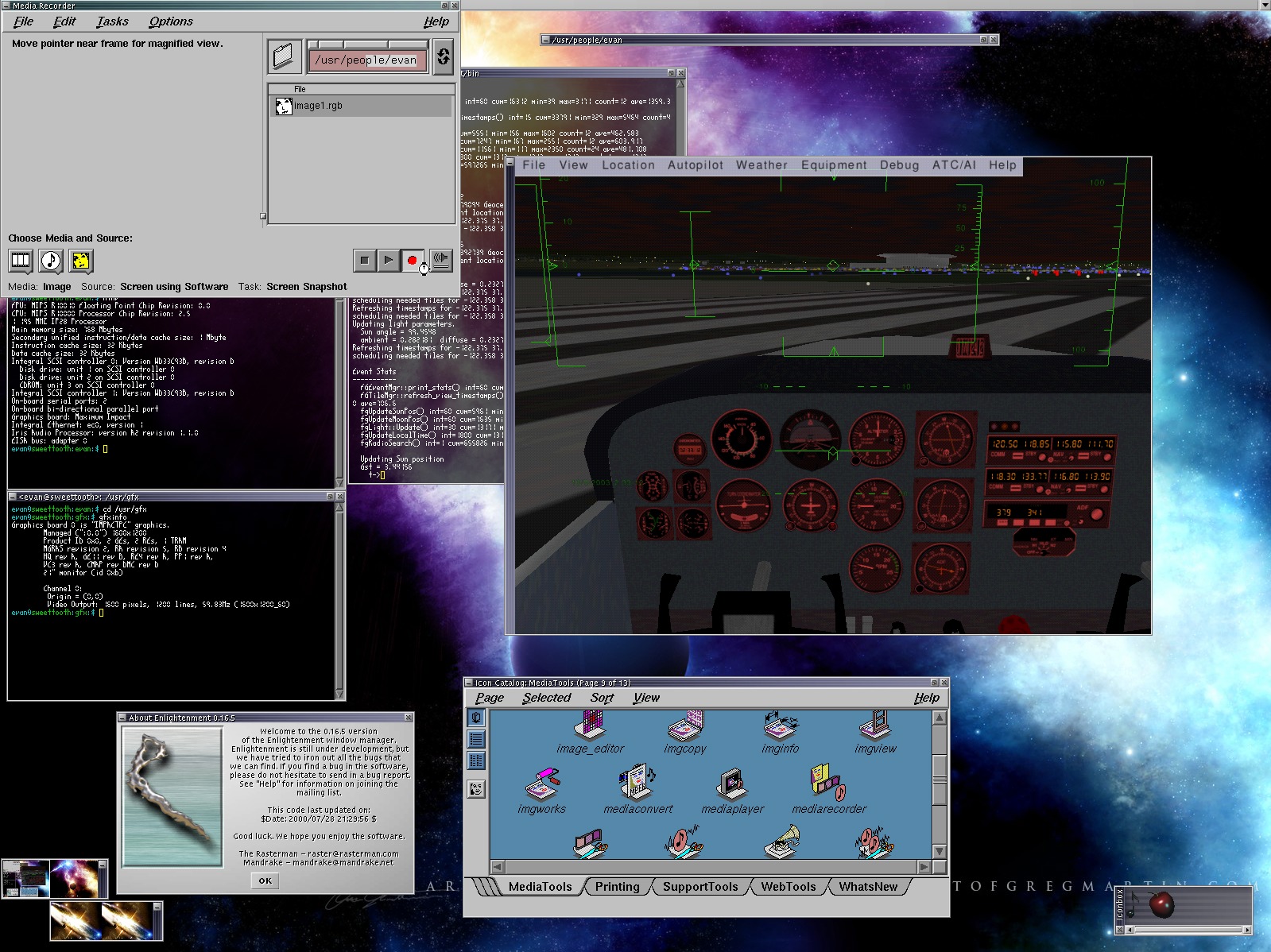This screenshot has width=1271, height=952.
Task: Click the /usr/people/evan path field
Action: click(366, 60)
